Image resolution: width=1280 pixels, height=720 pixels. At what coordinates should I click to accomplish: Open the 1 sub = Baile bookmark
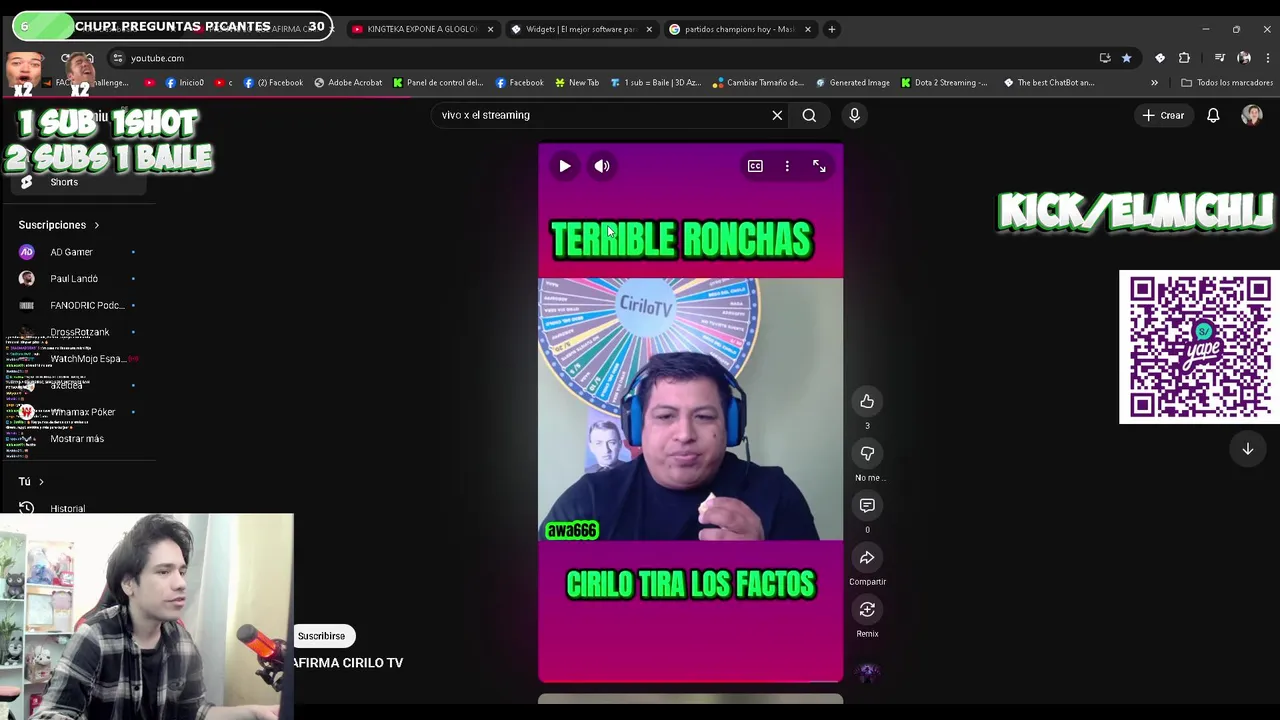pos(655,83)
